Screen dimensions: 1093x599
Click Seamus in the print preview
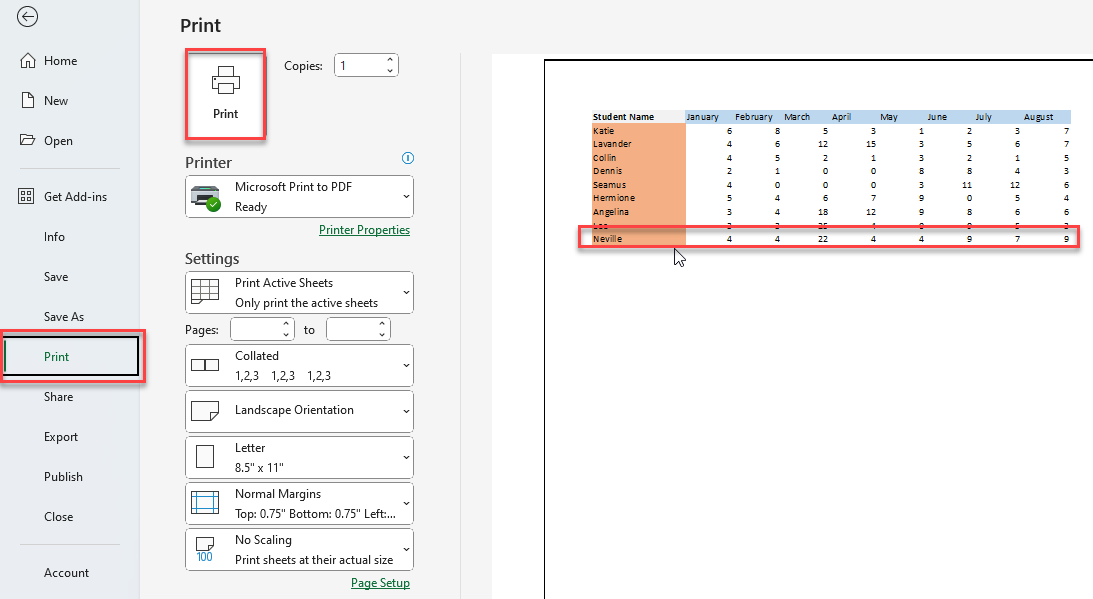(x=609, y=185)
